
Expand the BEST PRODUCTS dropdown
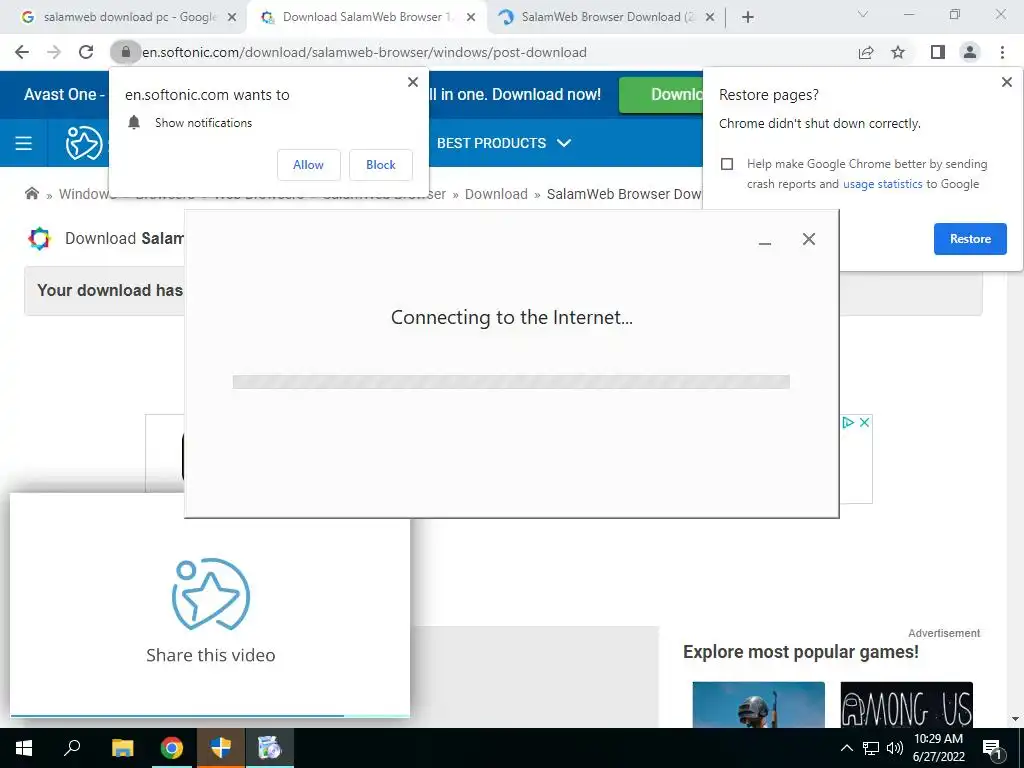(x=504, y=143)
